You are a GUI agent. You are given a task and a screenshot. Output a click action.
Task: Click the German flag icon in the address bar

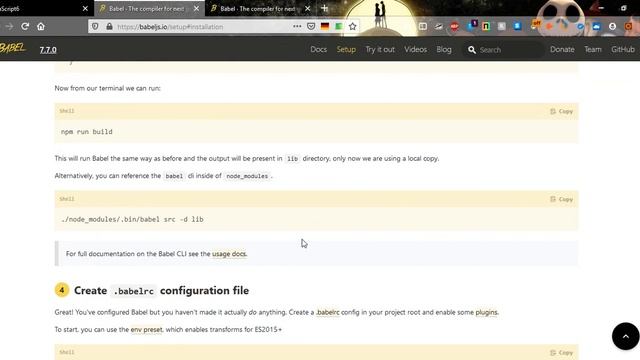point(325,27)
